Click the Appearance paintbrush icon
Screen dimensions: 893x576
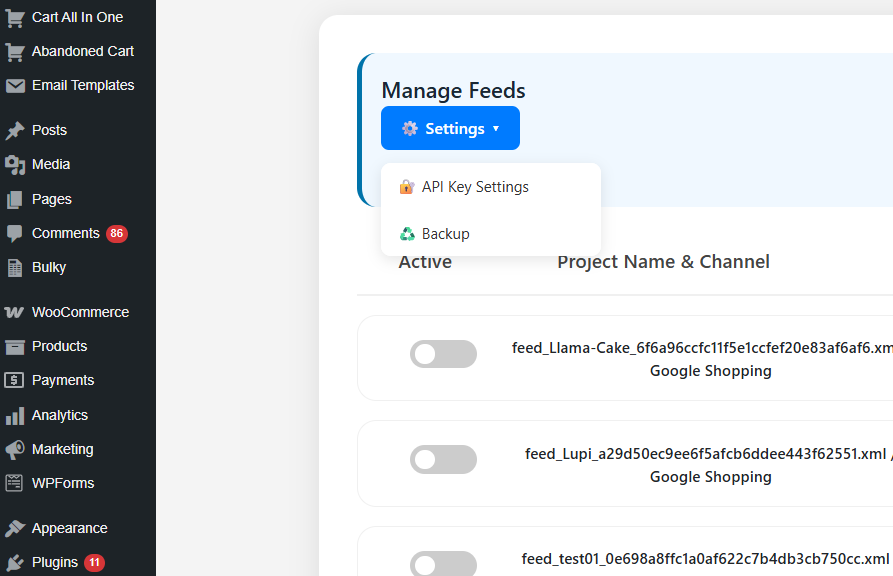(x=15, y=529)
